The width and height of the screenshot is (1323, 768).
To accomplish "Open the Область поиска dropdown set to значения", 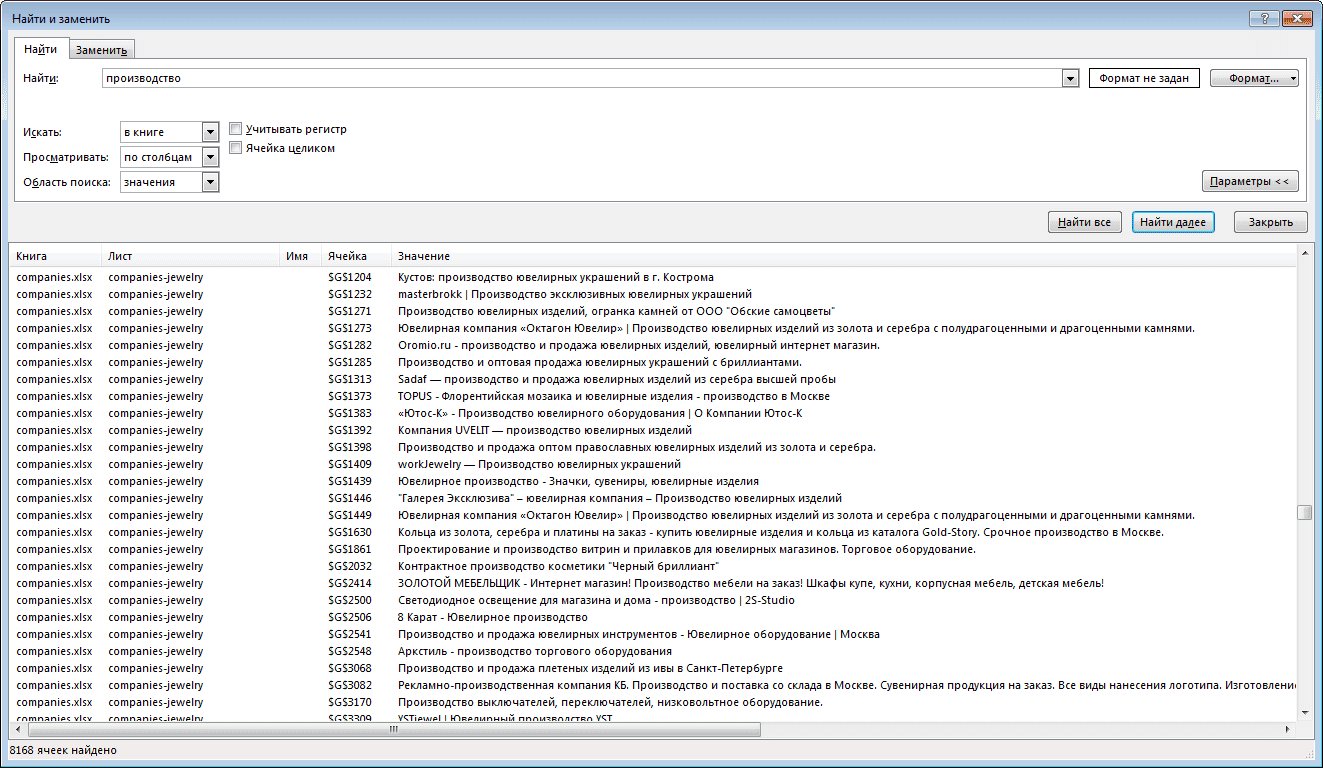I will (x=169, y=182).
